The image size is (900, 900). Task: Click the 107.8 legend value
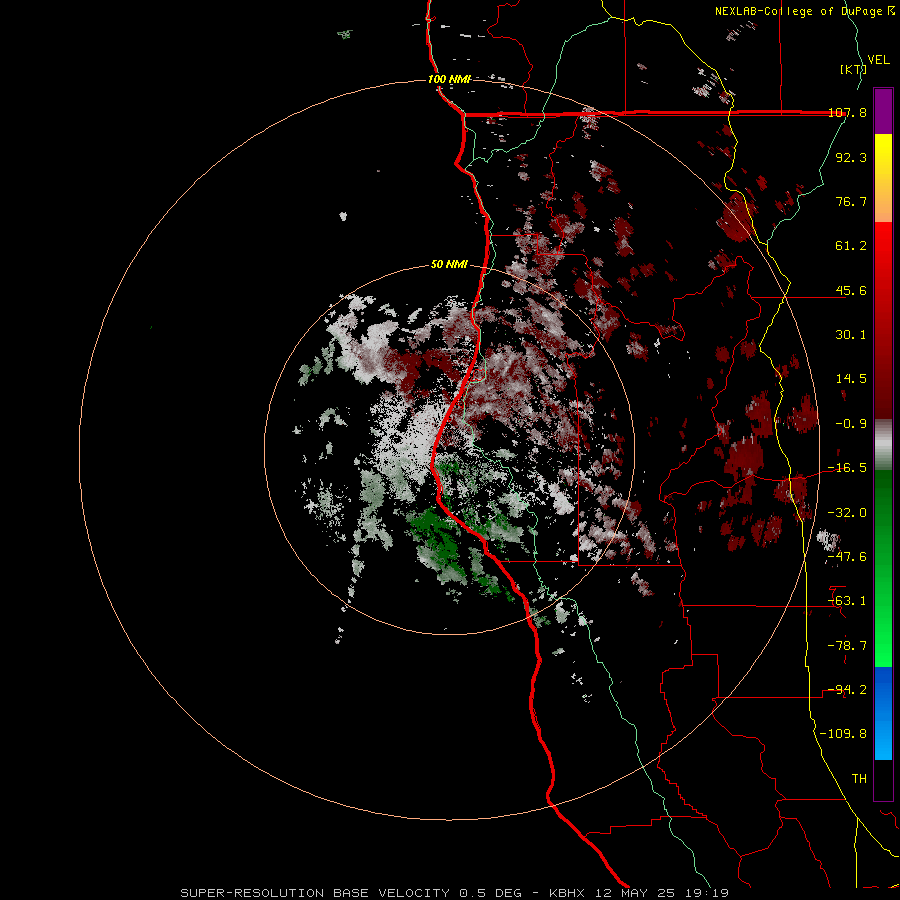point(847,112)
